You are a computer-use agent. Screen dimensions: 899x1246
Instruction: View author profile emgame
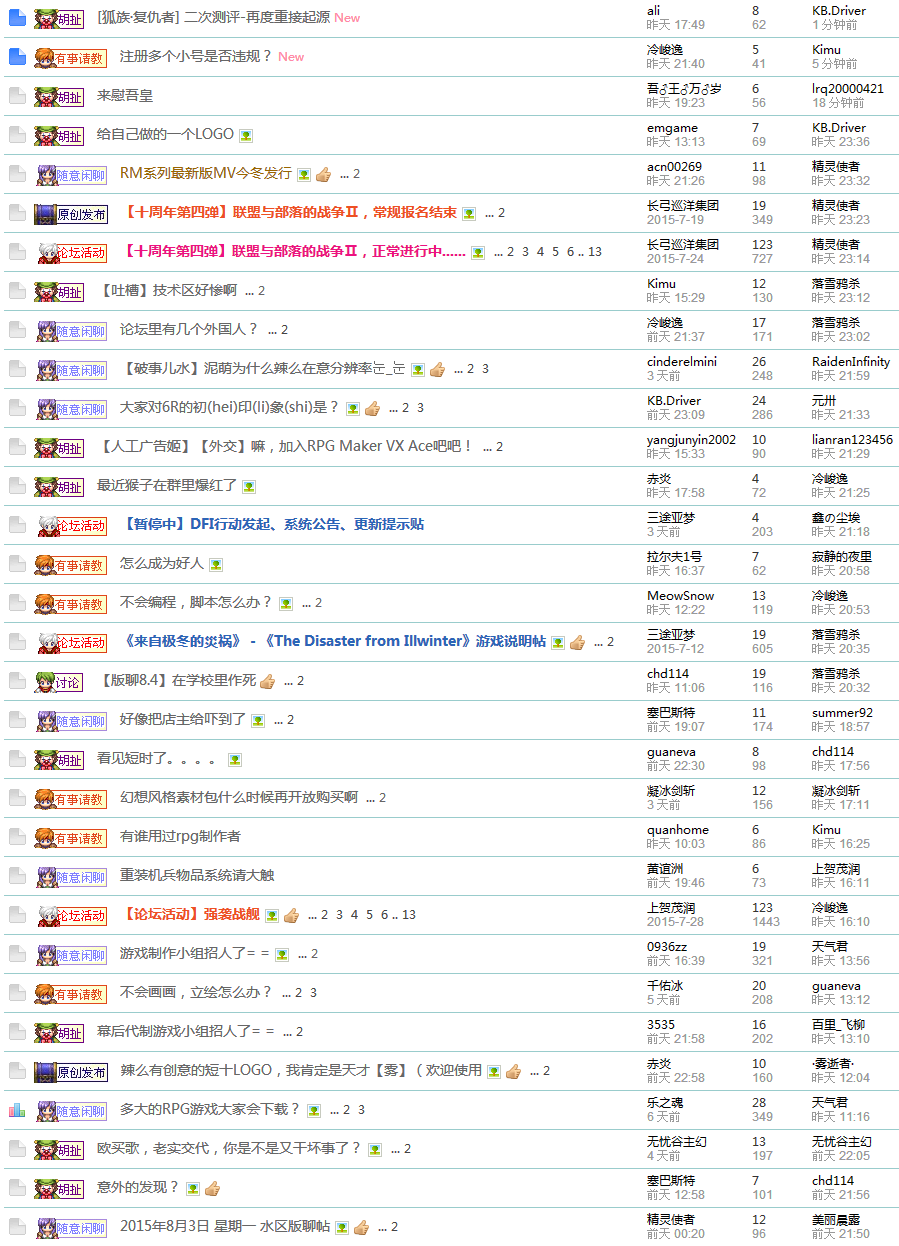coord(672,128)
